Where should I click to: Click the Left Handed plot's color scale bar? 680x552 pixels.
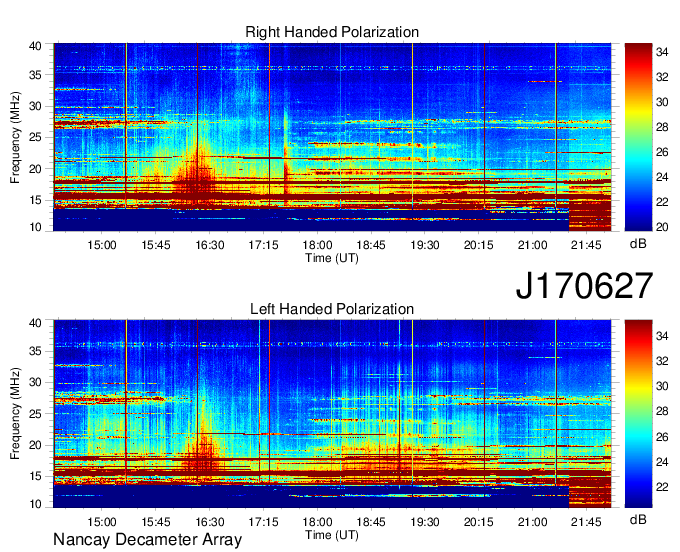point(638,414)
